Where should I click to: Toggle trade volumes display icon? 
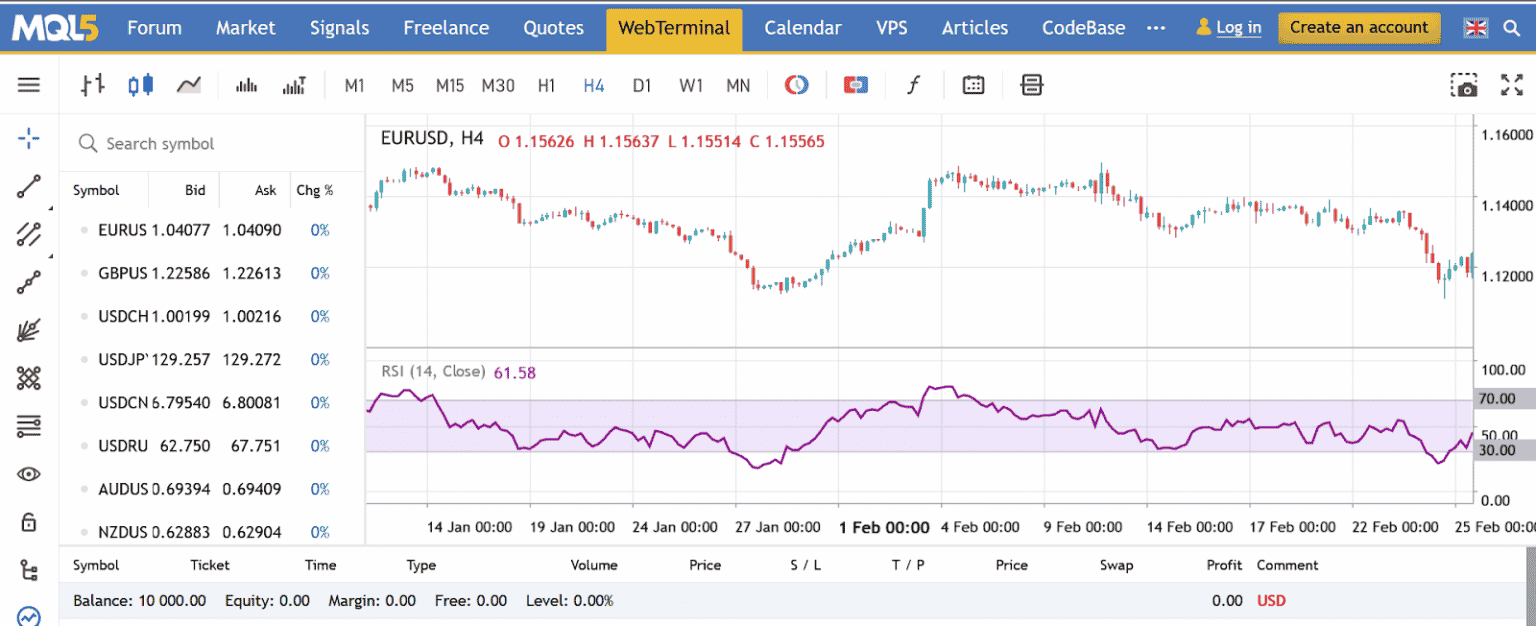294,86
